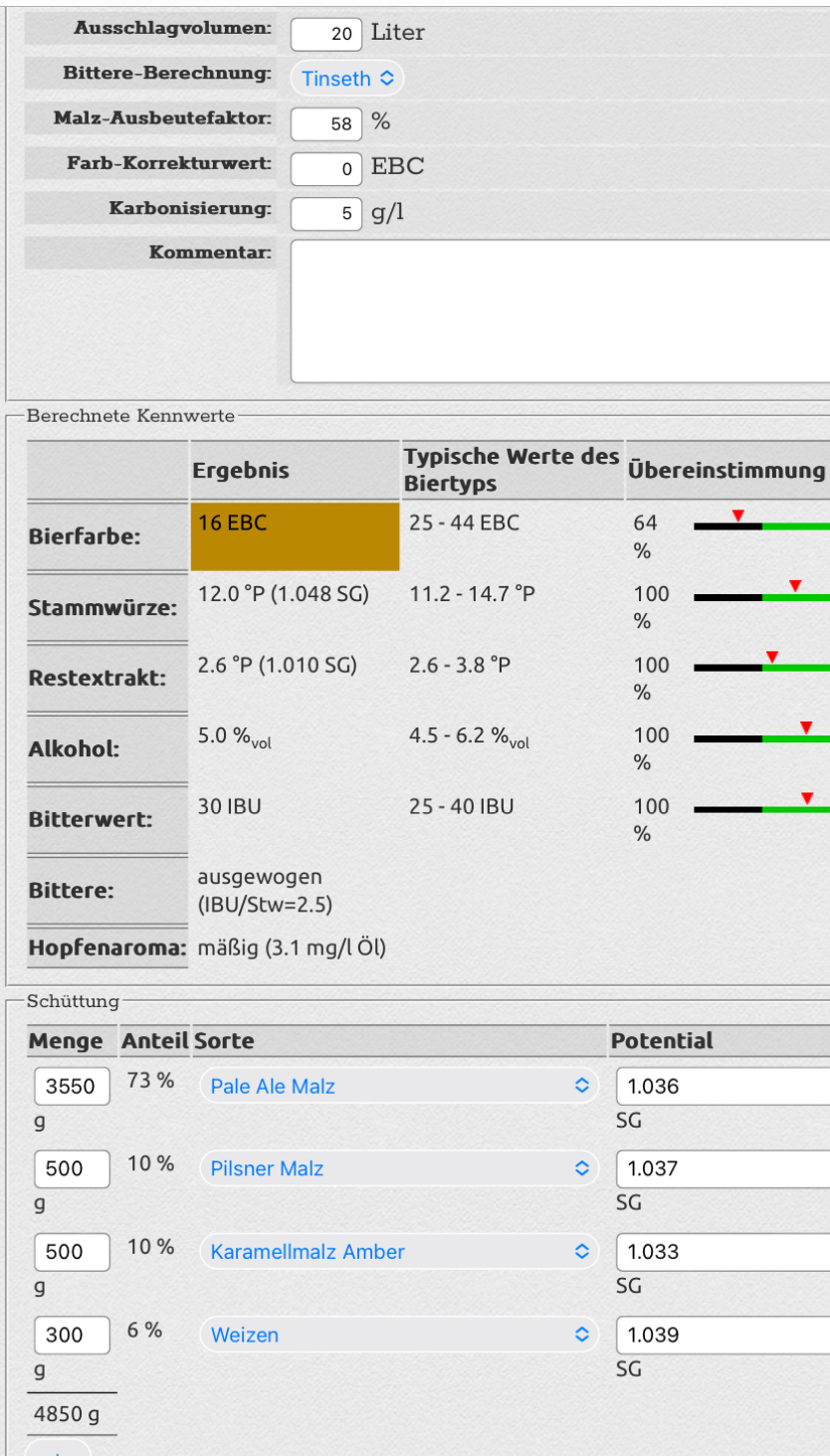Open the Tinseth bitterness calculation dropdown
Screen dimensions: 830x1456
(347, 79)
